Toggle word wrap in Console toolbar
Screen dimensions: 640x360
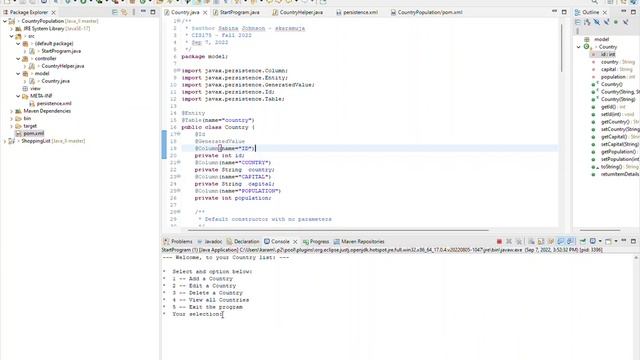[551, 242]
